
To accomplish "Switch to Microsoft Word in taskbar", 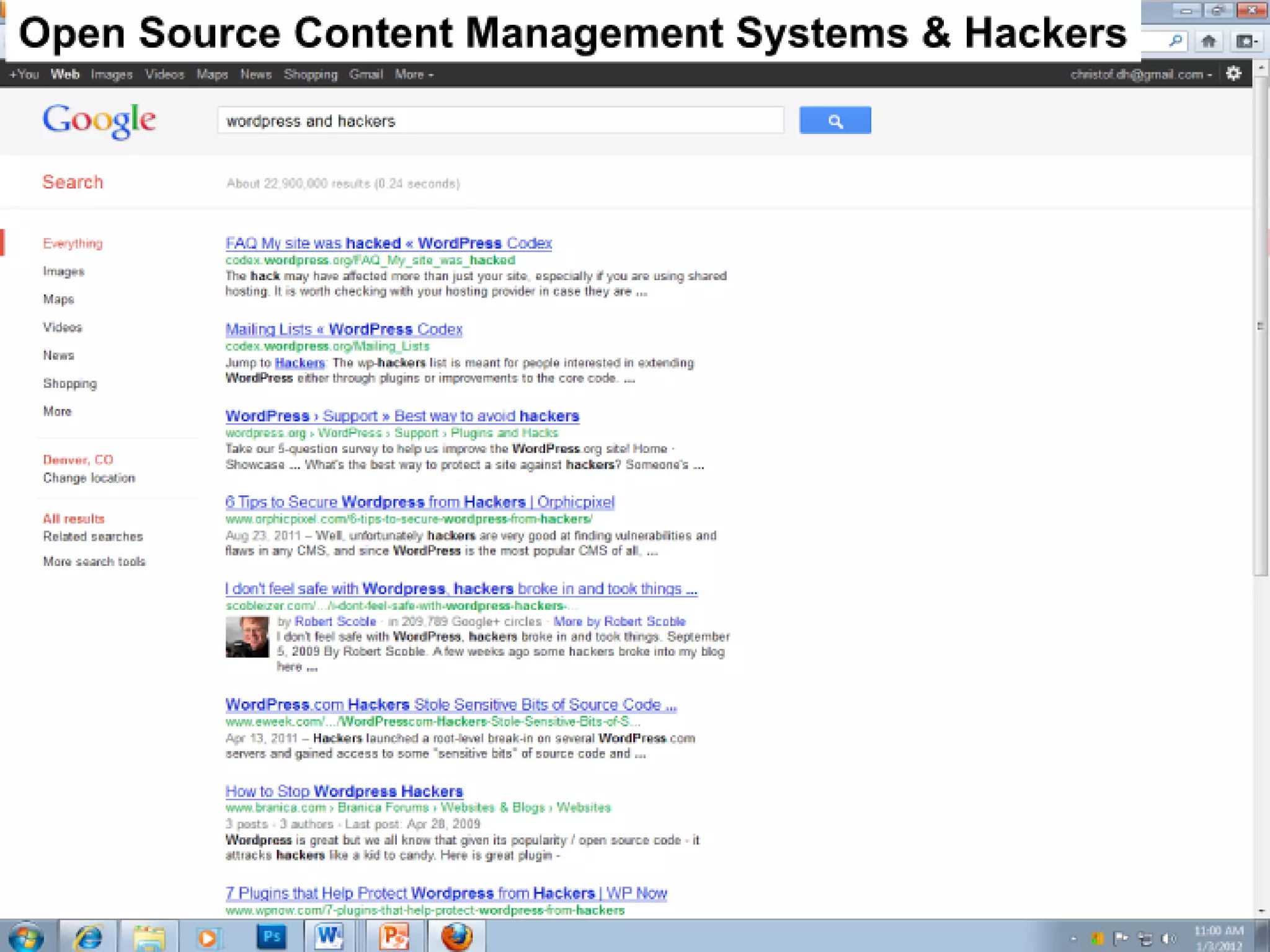I will point(330,937).
